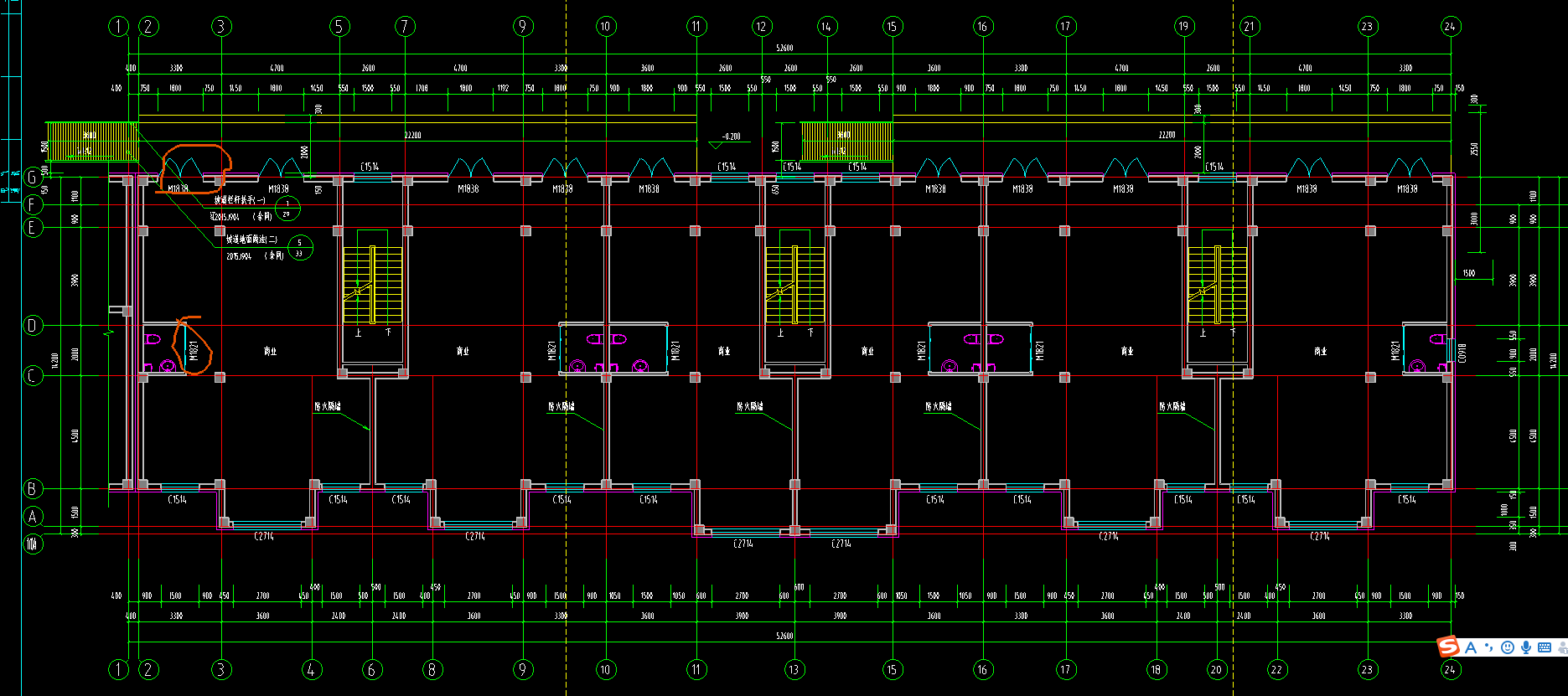Start Sogou voice input microphone
The height and width of the screenshot is (696, 1568).
click(1526, 647)
